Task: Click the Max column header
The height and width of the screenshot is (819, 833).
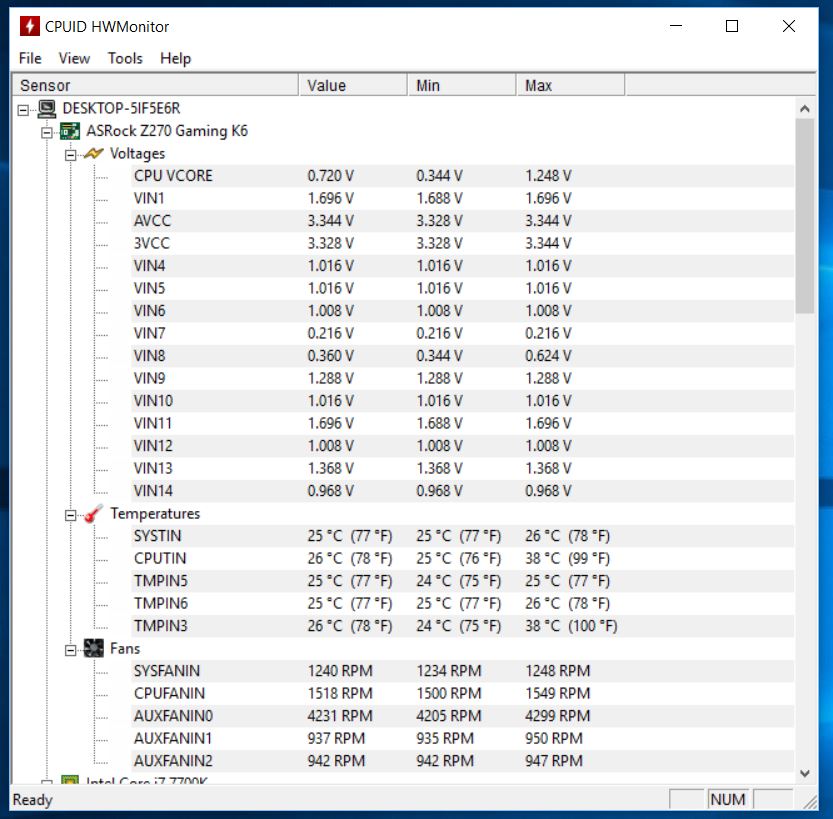Action: (x=571, y=86)
